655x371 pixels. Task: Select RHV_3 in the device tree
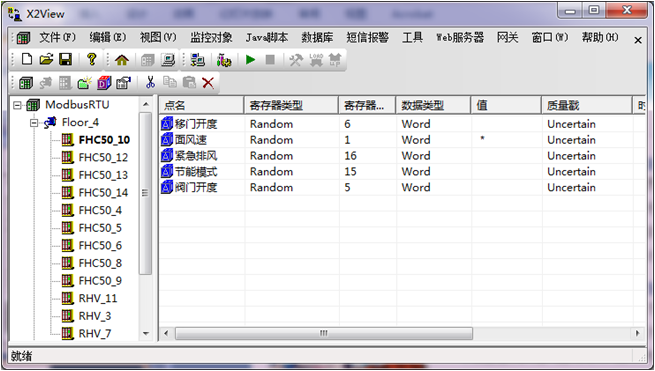[95, 316]
